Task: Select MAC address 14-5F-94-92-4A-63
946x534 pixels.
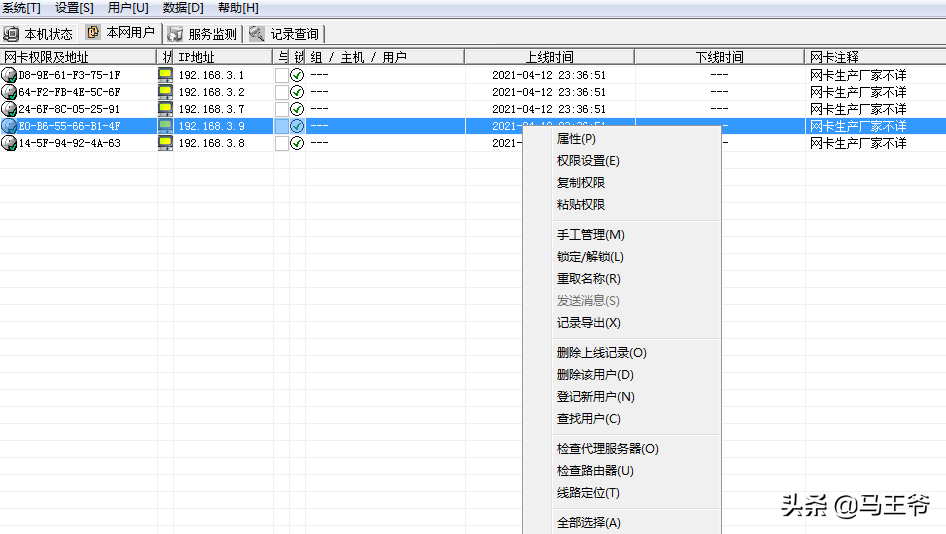Action: click(x=69, y=143)
